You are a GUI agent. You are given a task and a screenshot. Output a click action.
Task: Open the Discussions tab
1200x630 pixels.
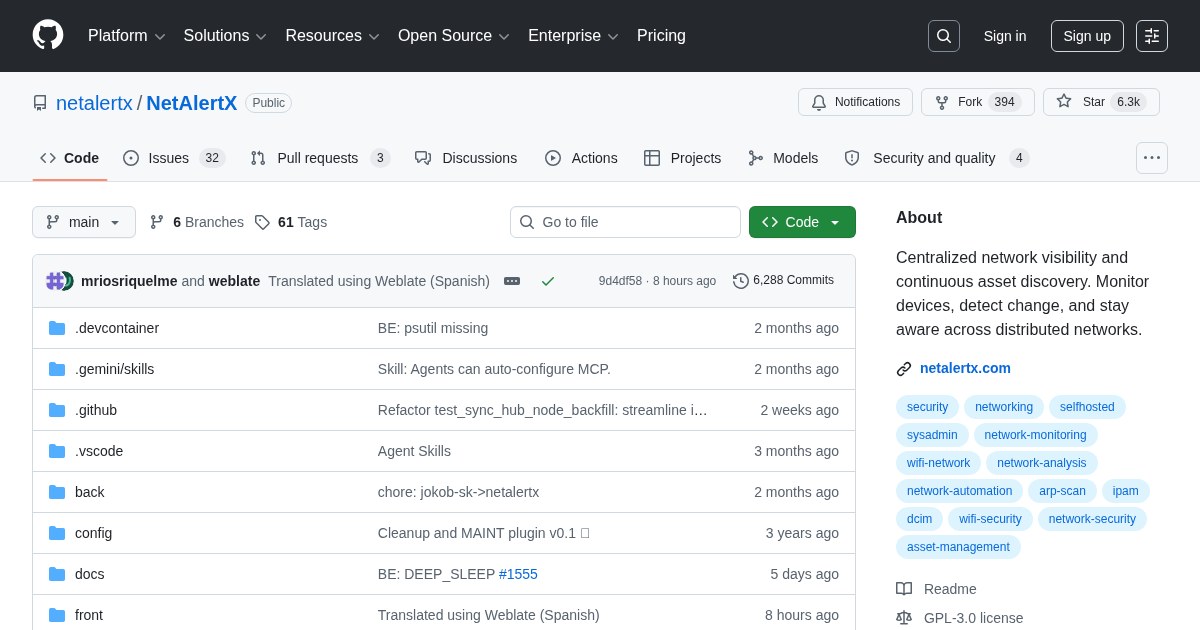pos(466,158)
